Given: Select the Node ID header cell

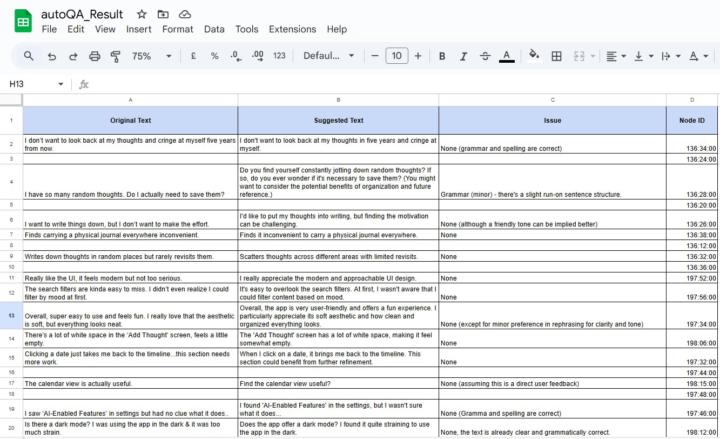Looking at the screenshot, I should point(692,120).
